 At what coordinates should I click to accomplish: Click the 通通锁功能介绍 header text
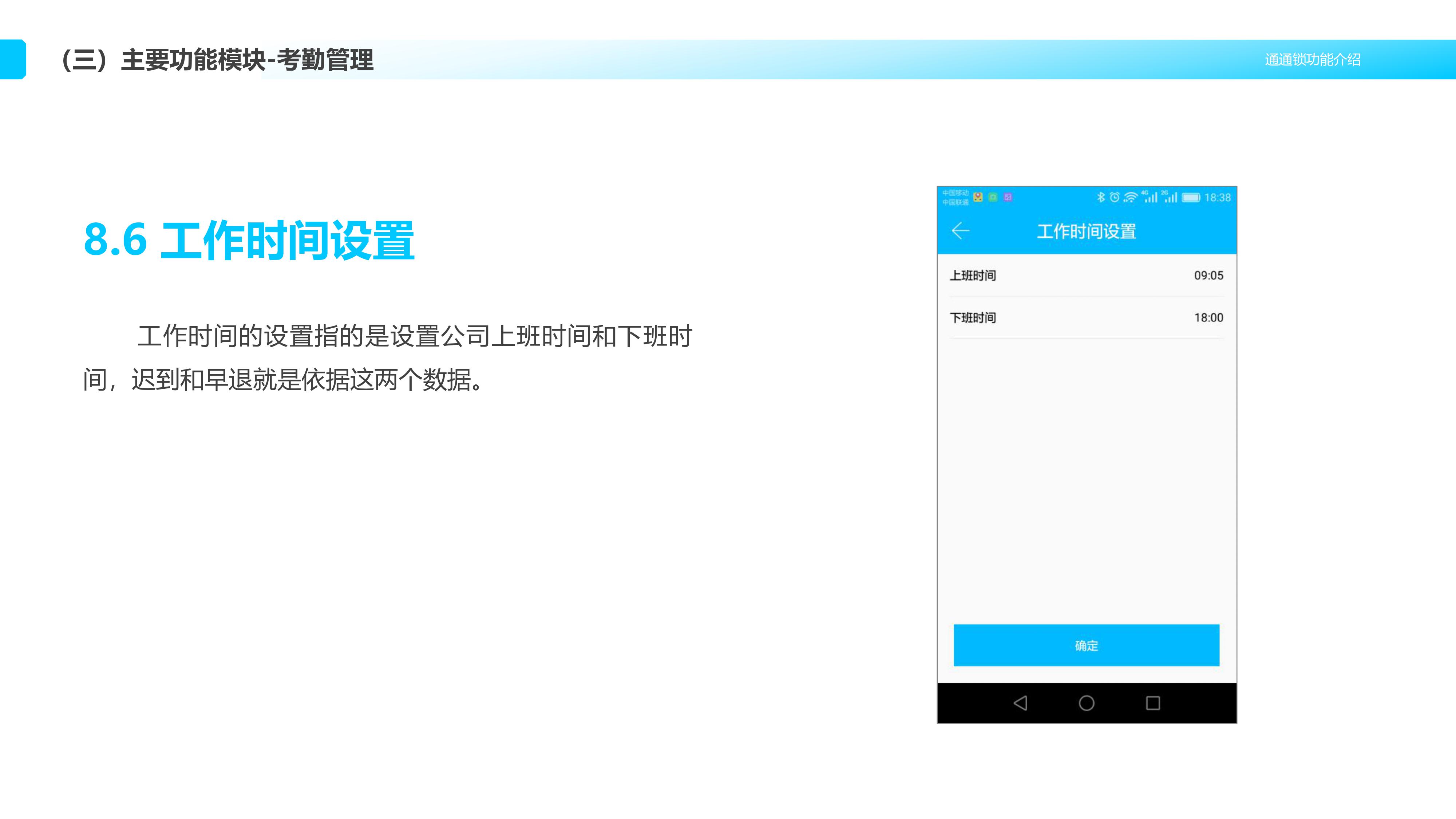pos(1312,59)
